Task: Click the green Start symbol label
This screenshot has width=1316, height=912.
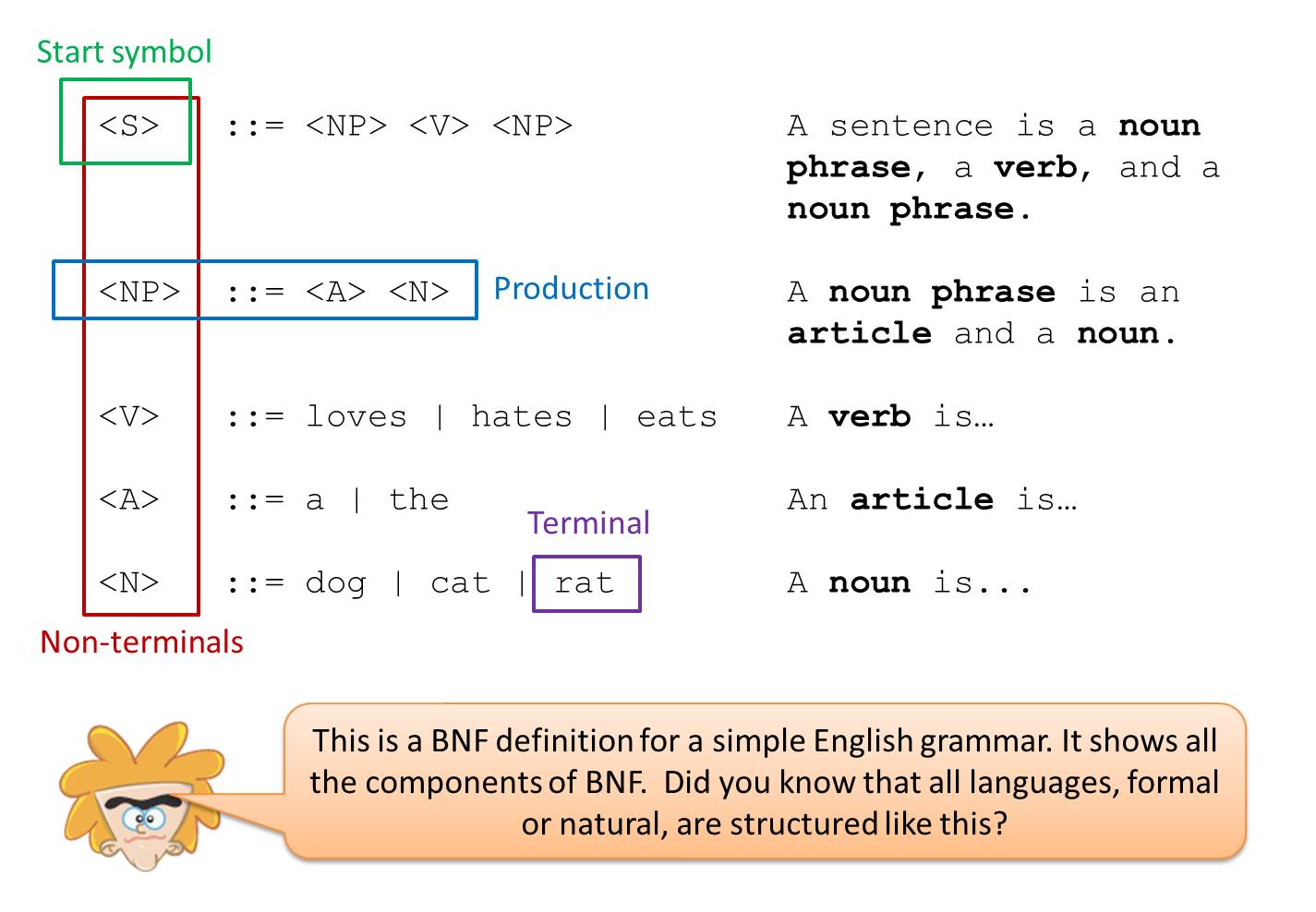Action: pyautogui.click(x=124, y=53)
